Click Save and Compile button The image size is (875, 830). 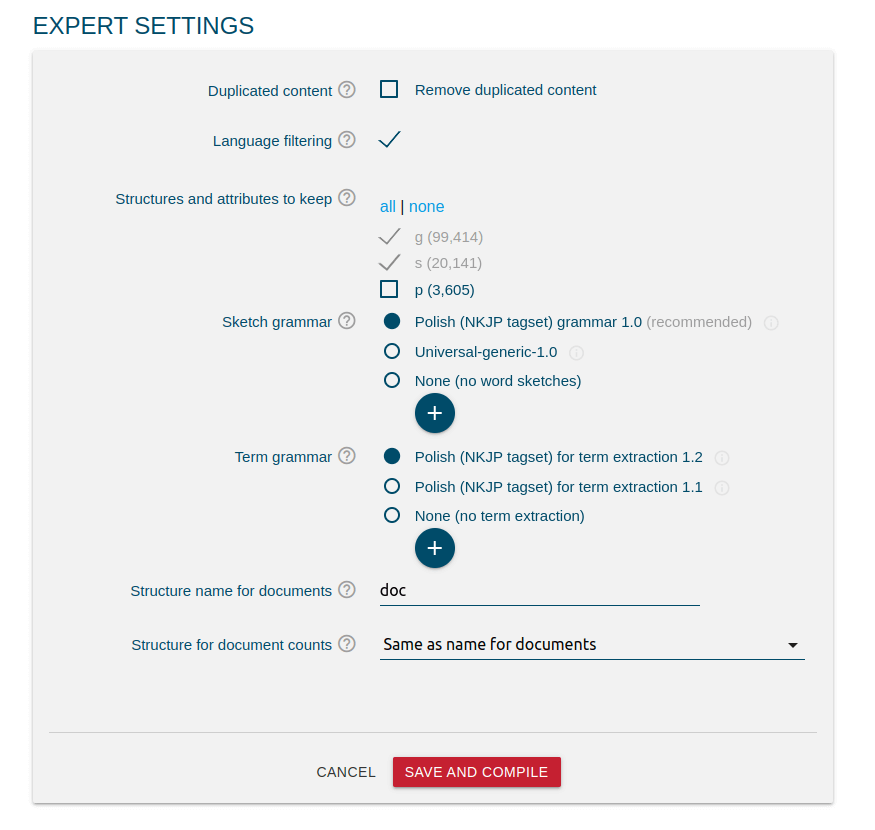(x=477, y=772)
